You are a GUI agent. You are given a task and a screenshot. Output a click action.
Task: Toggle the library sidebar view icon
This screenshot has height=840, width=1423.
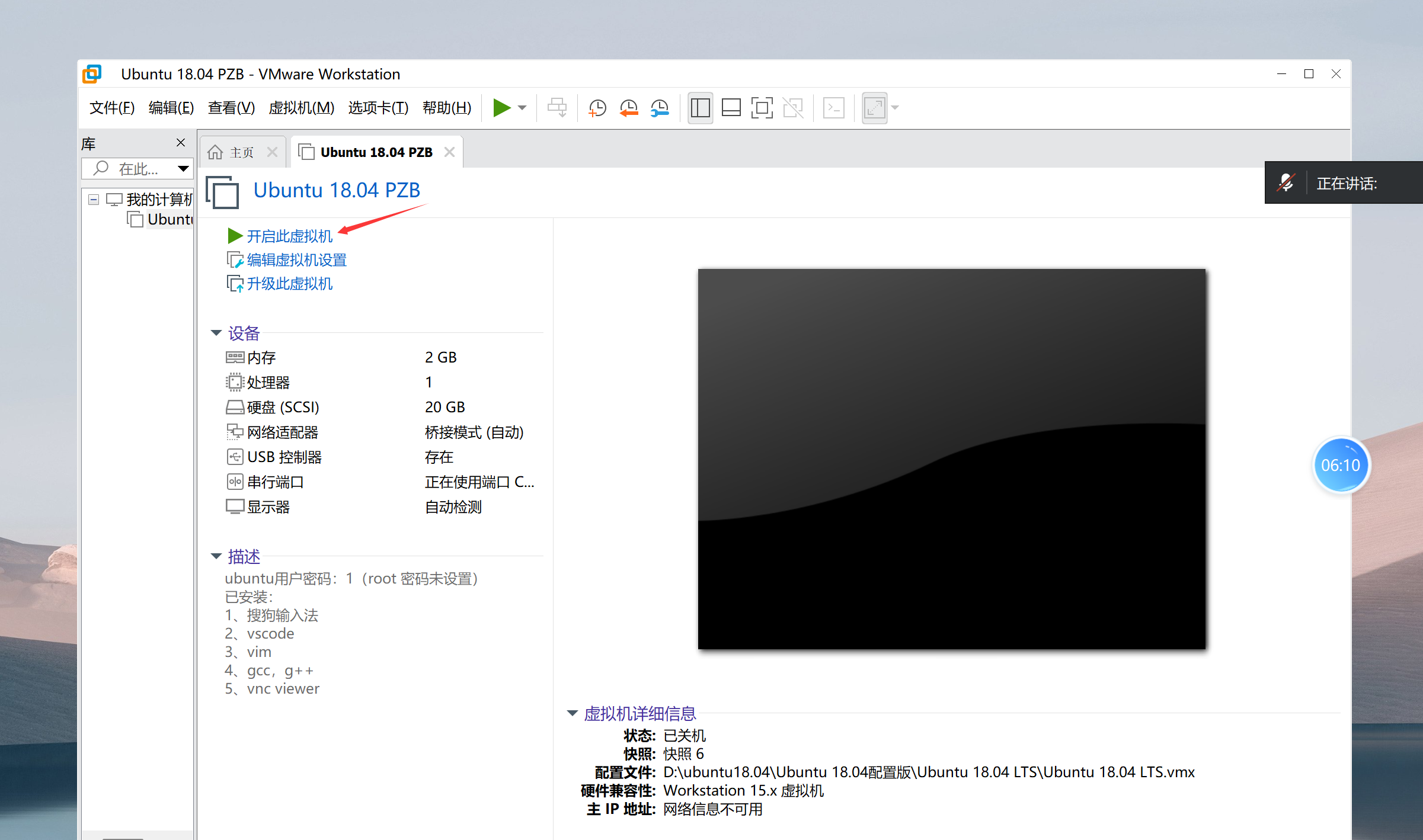[x=700, y=108]
